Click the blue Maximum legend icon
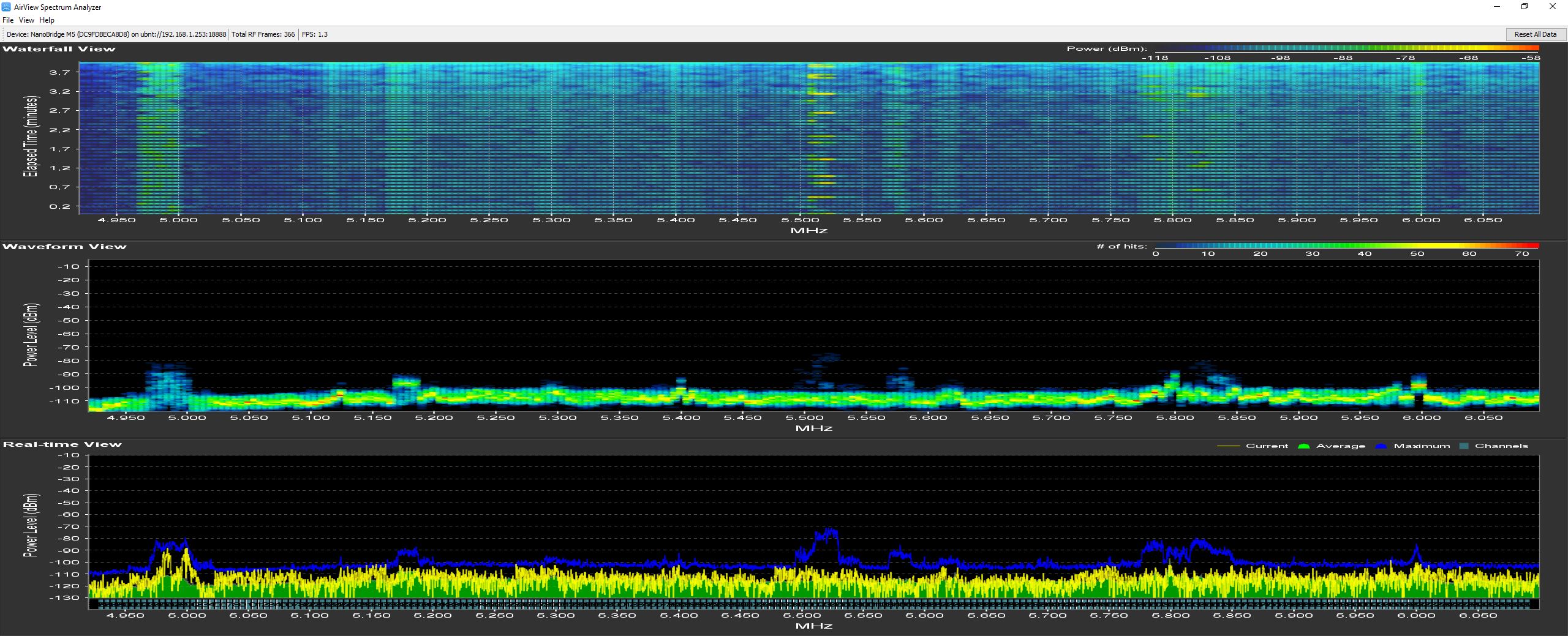 tap(1381, 446)
